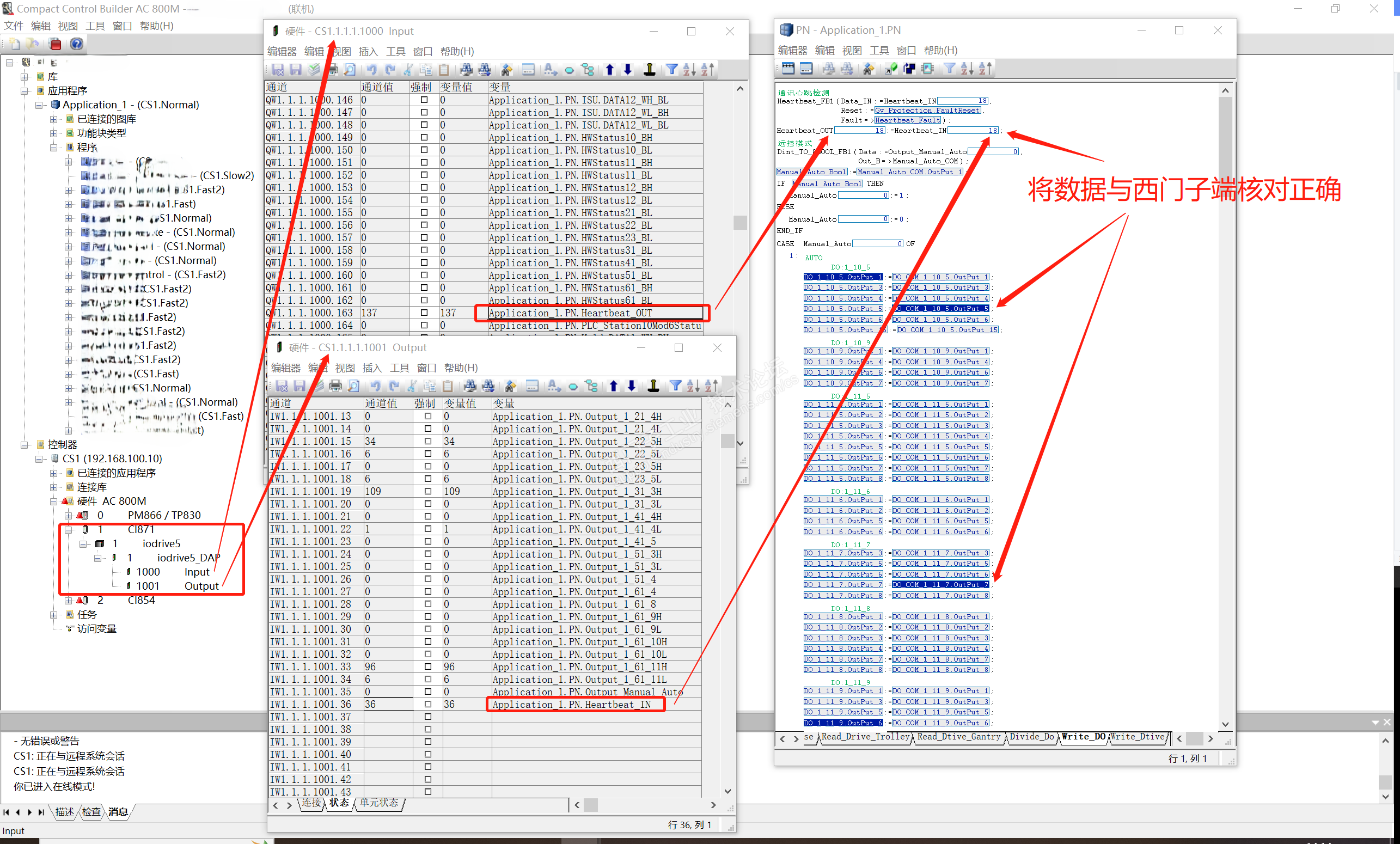The height and width of the screenshot is (844, 1400).
Task: Toggle forced checkbox for IW1.1.1.1001.36 row
Action: click(x=428, y=704)
